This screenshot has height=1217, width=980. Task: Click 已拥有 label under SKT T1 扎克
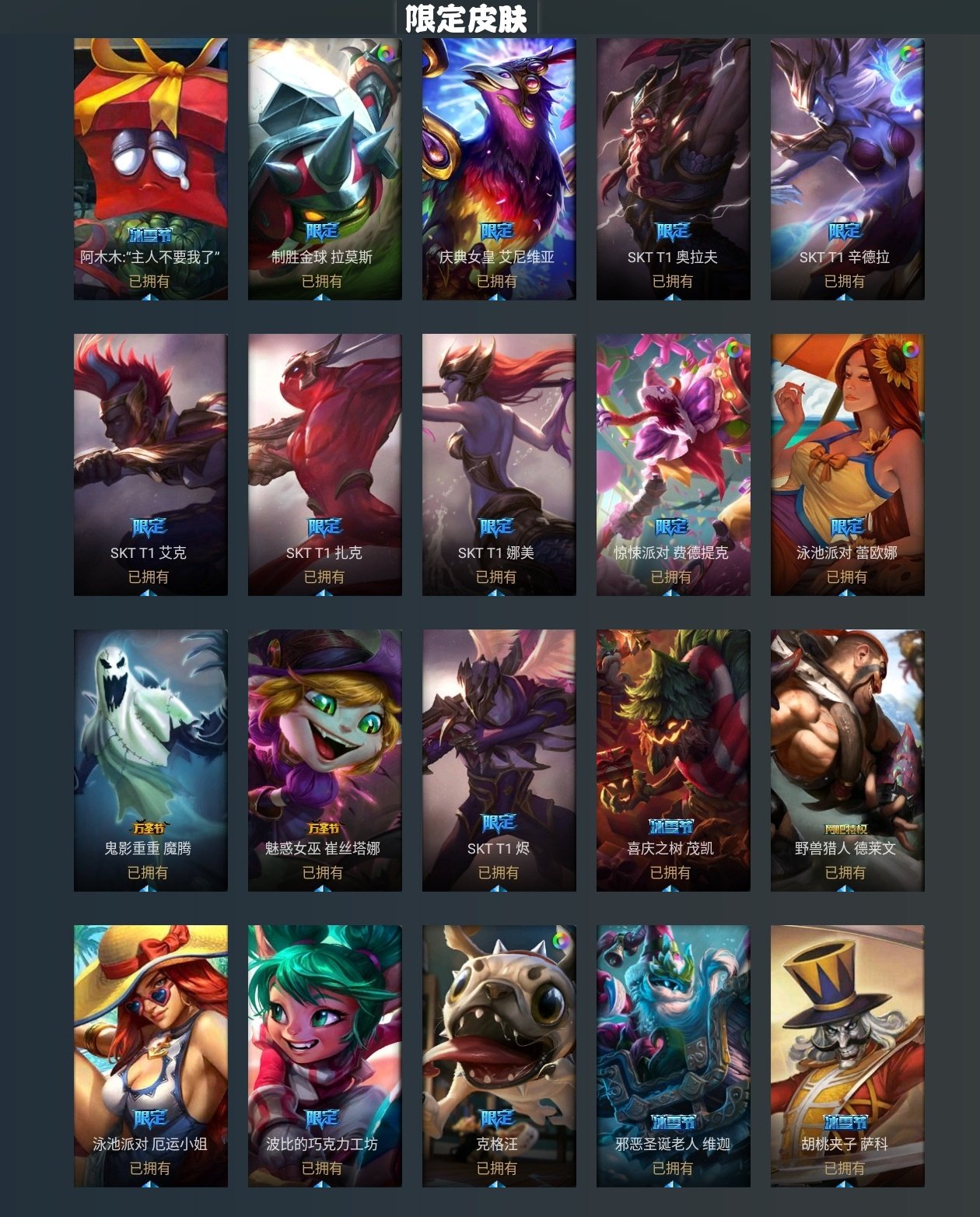coord(324,577)
